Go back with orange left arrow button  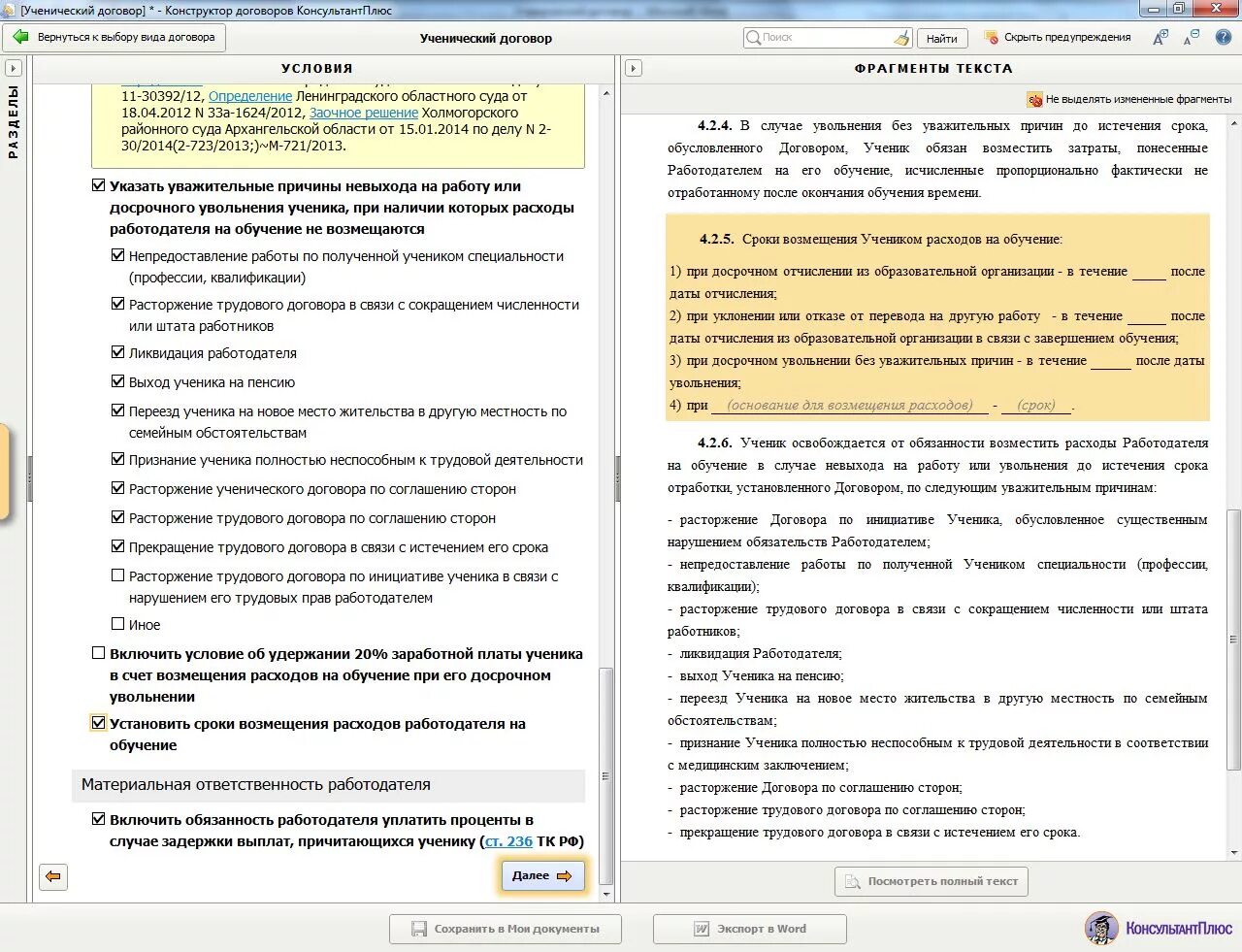click(x=53, y=876)
